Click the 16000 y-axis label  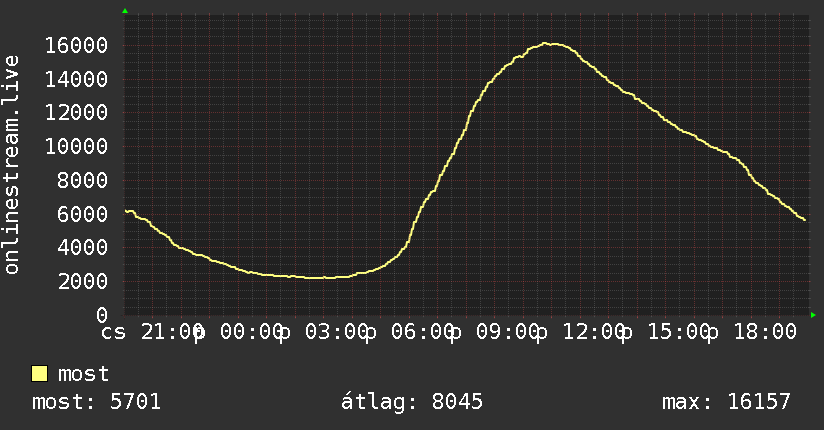pos(76,45)
